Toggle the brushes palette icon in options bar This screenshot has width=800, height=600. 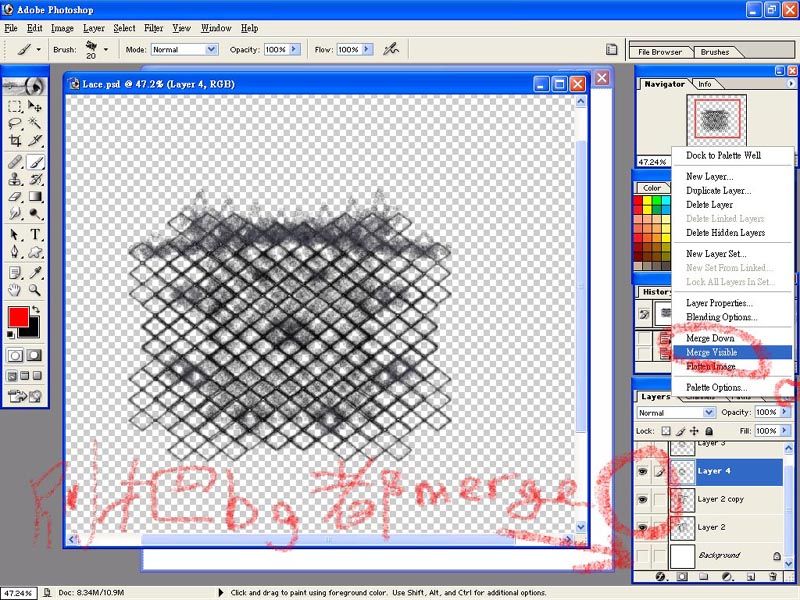[x=611, y=49]
